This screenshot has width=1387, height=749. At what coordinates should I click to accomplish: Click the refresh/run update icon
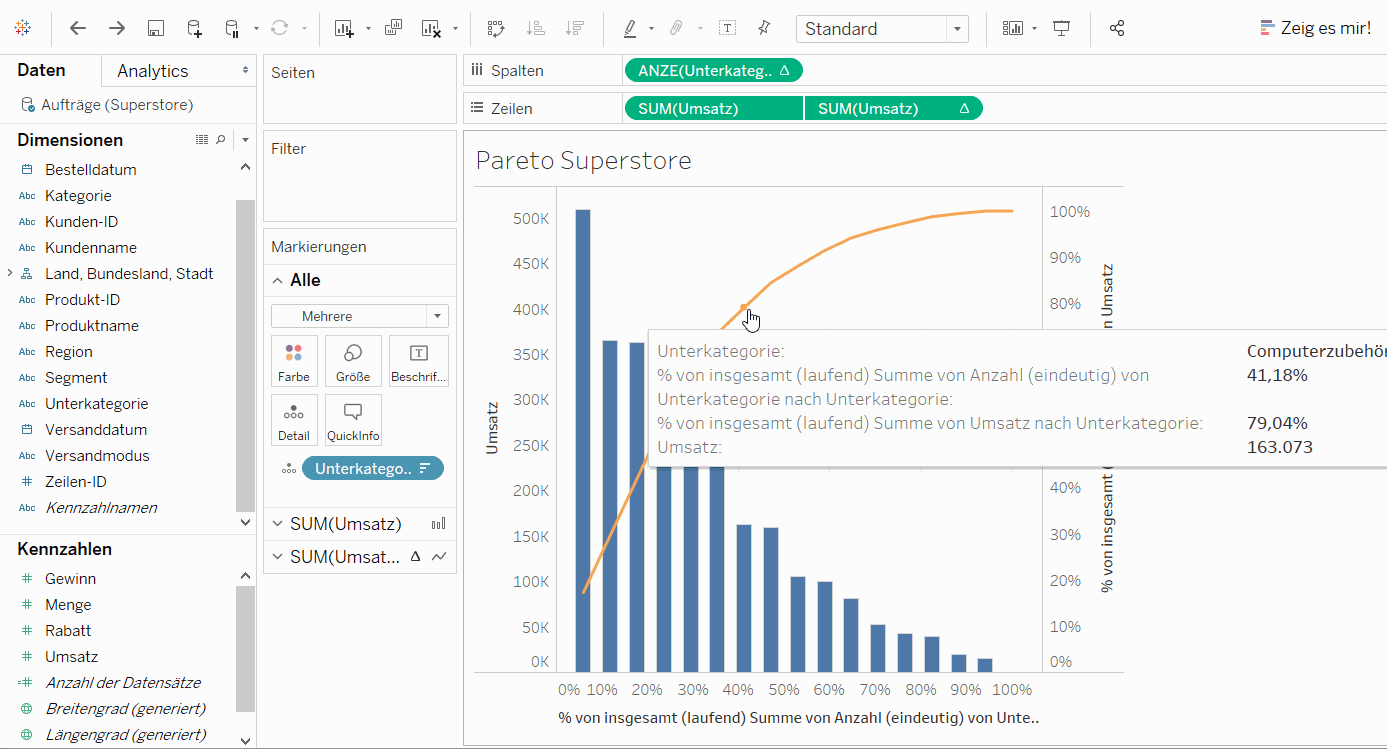click(x=280, y=28)
